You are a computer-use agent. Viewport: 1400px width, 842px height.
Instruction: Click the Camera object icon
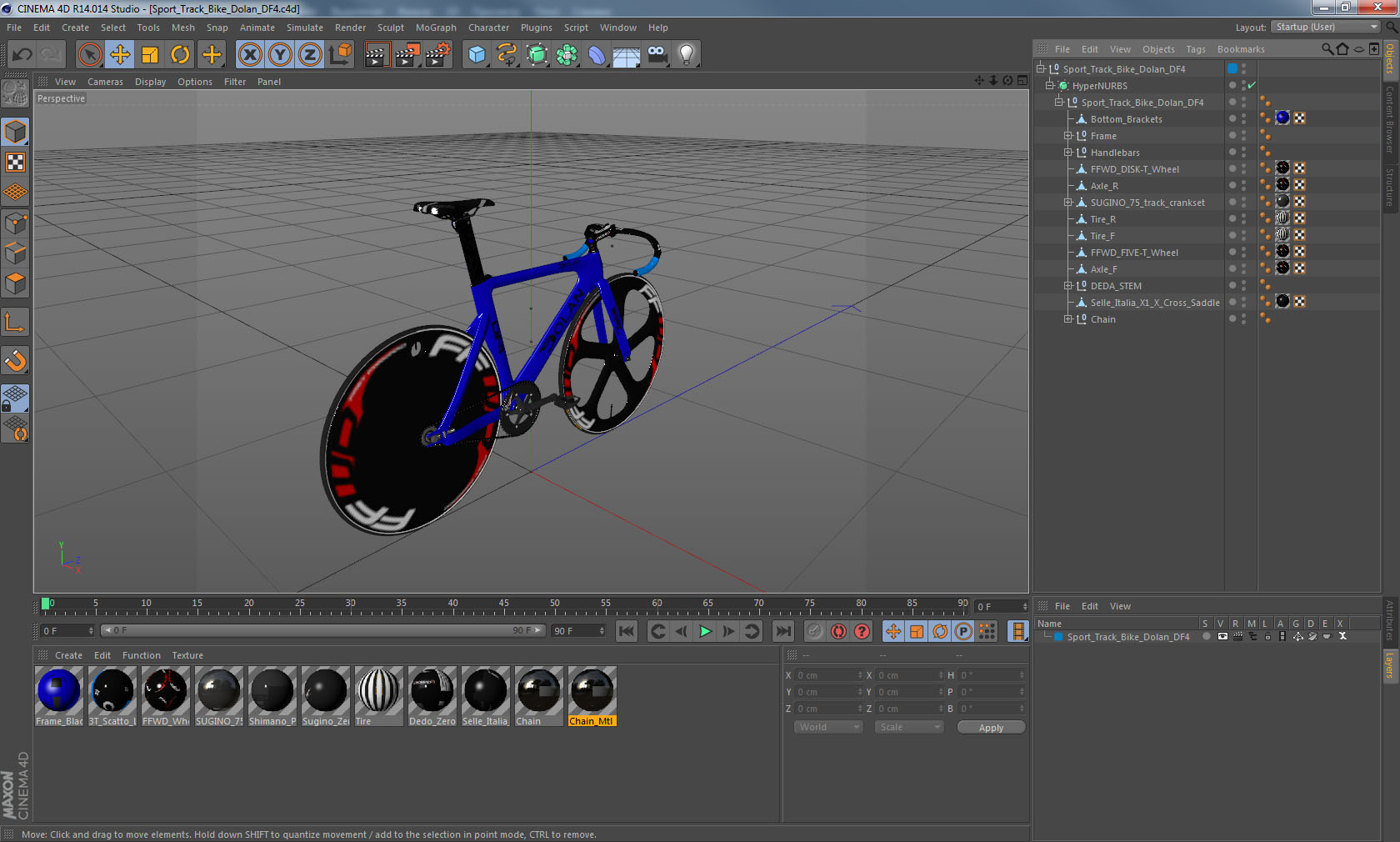(657, 55)
